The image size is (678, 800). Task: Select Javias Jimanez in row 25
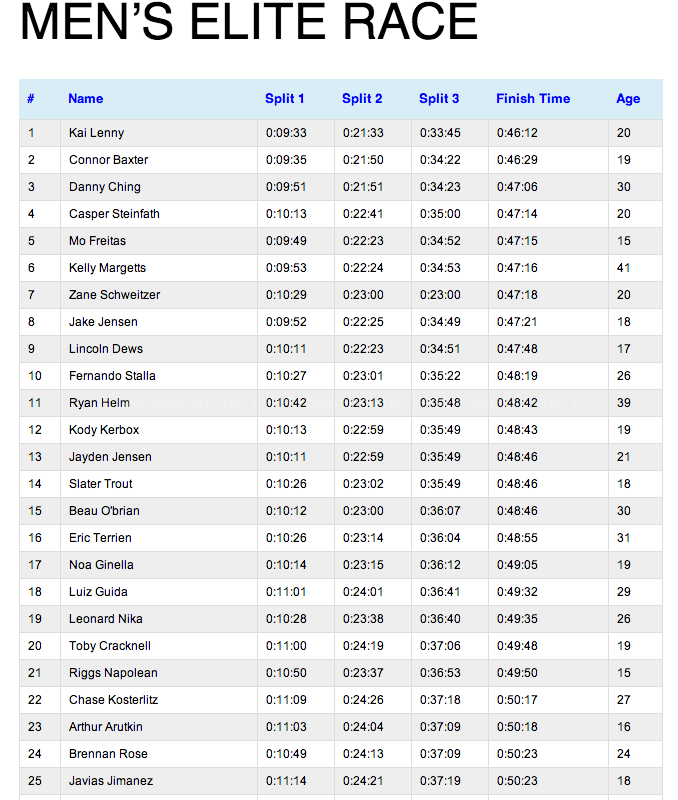point(110,781)
